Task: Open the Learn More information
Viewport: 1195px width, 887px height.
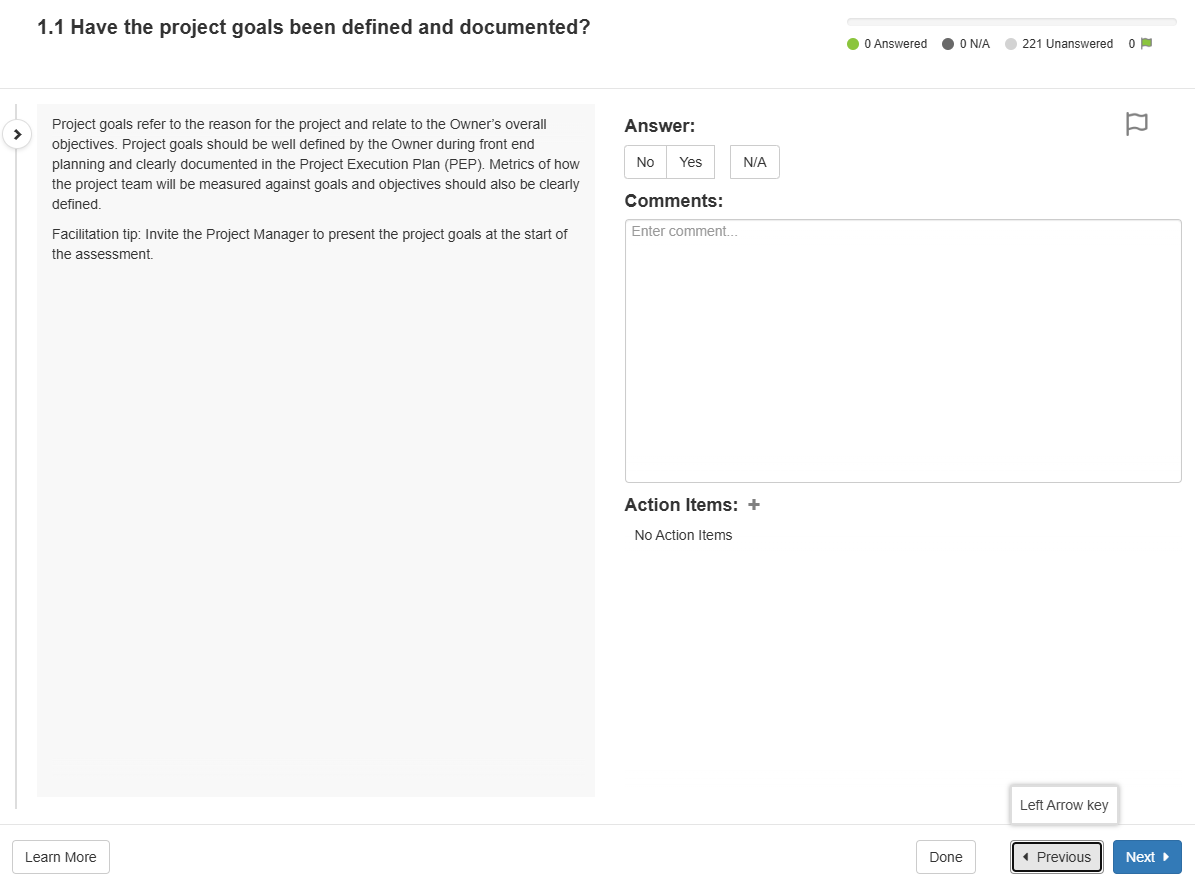Action: (61, 857)
